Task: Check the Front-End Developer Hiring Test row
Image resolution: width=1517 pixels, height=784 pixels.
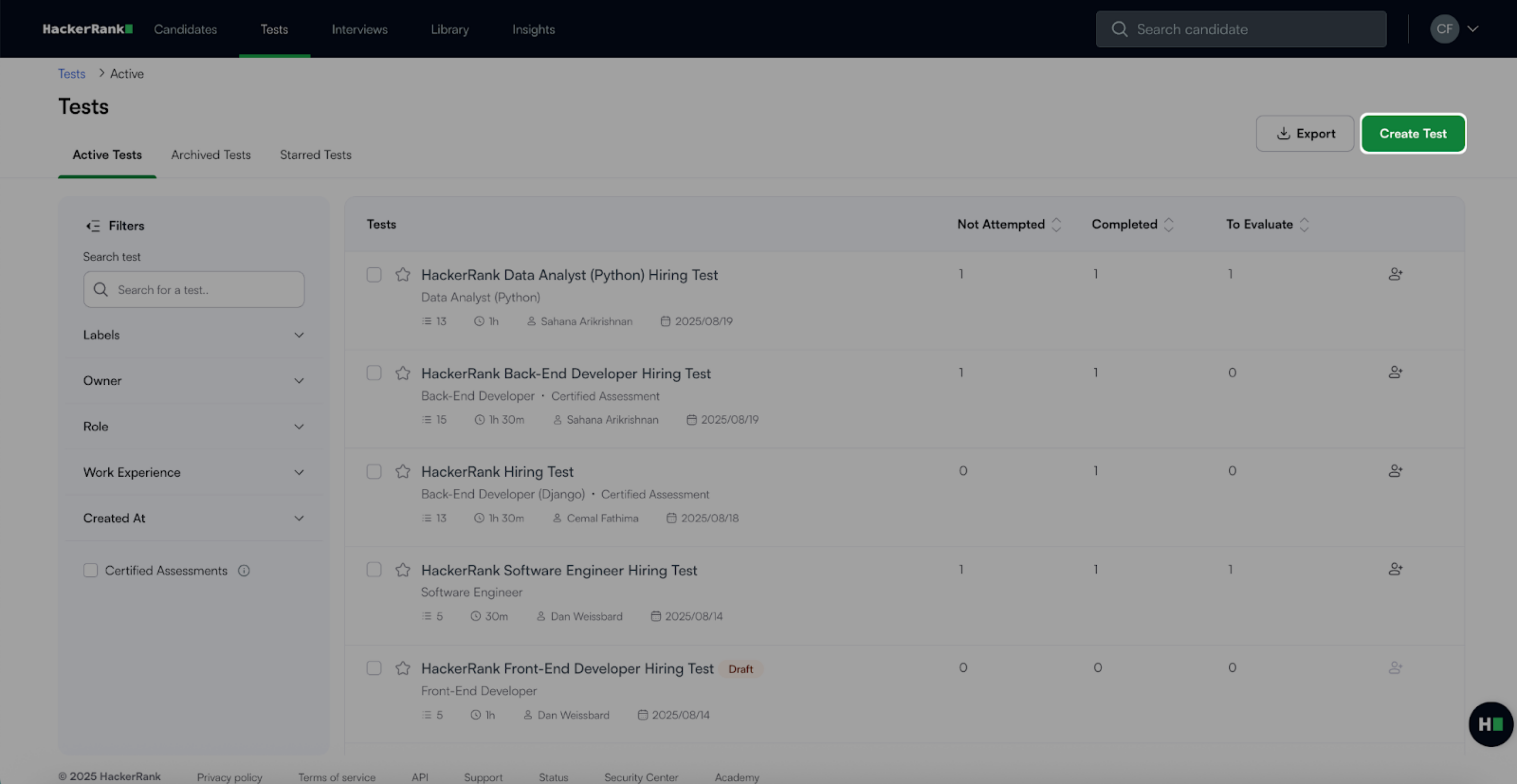Action: (374, 668)
